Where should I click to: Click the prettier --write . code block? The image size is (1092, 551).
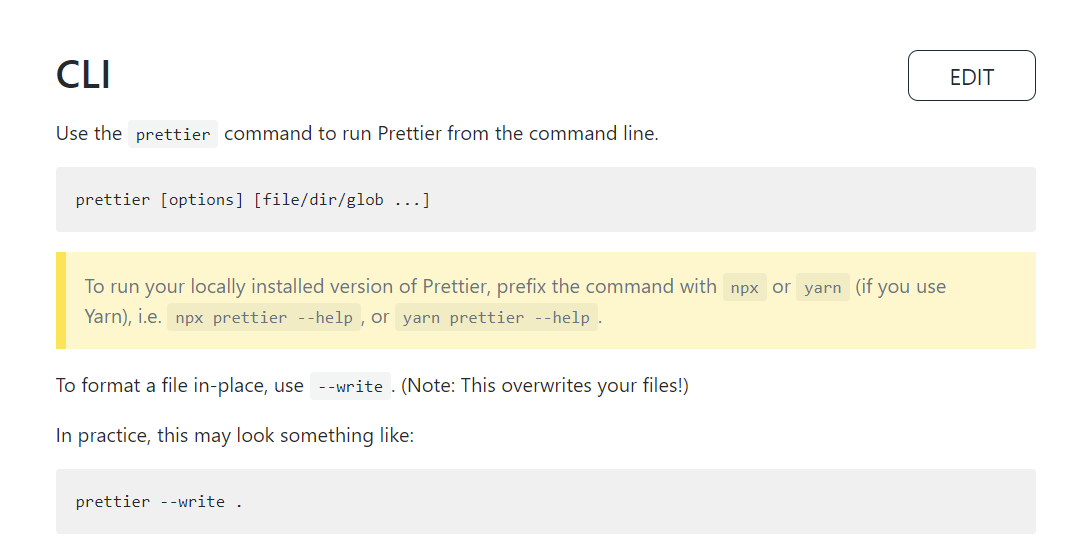tap(545, 502)
